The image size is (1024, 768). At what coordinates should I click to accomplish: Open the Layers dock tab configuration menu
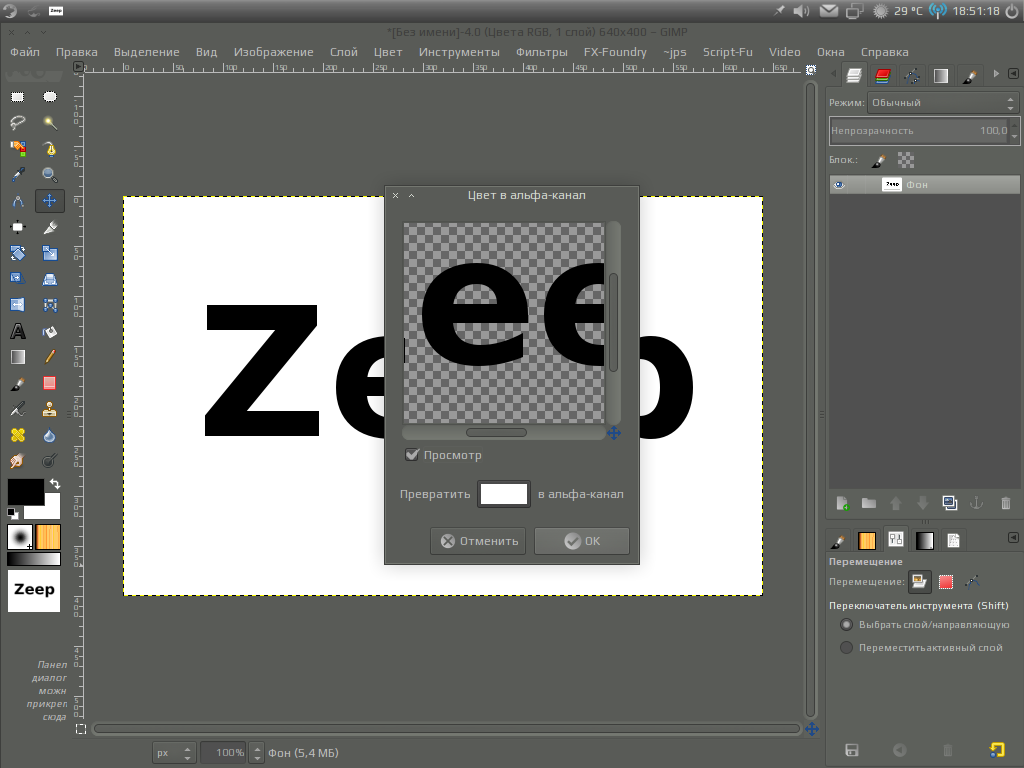click(1013, 74)
